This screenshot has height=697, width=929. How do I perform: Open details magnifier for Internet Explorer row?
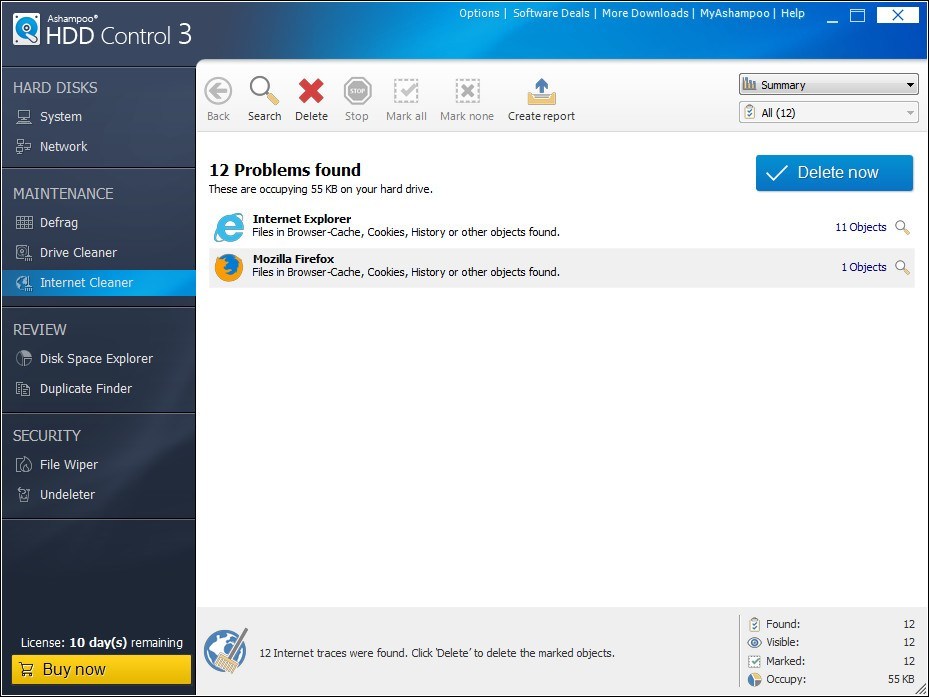(902, 228)
